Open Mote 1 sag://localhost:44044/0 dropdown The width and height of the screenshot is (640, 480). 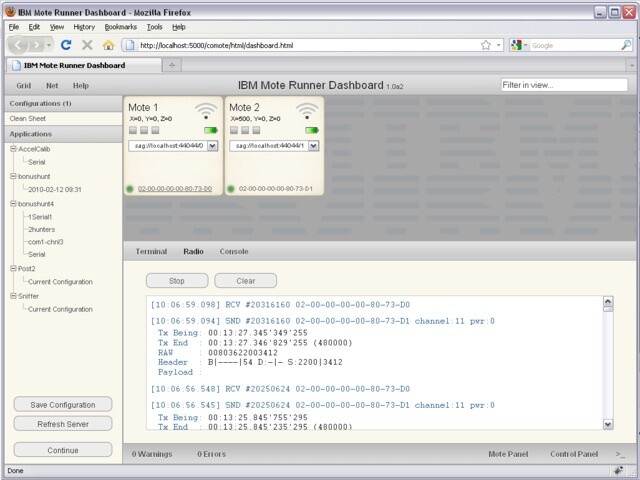point(212,146)
